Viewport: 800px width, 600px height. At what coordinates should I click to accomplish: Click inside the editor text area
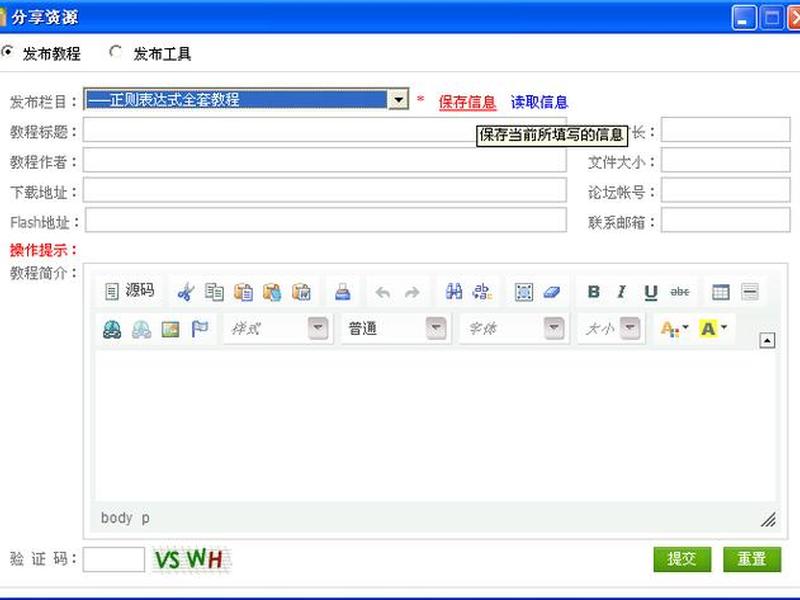click(435, 426)
